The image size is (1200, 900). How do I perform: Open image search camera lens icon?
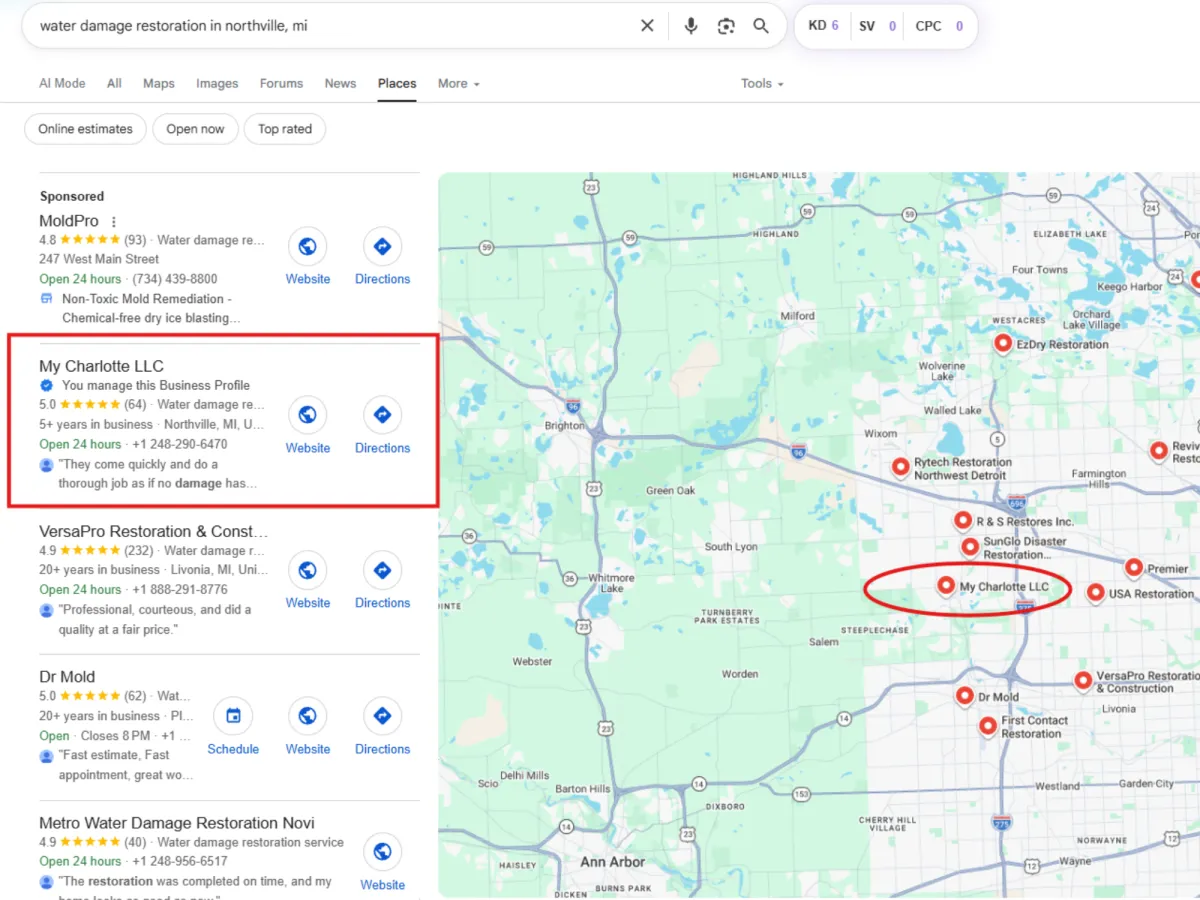pos(726,26)
